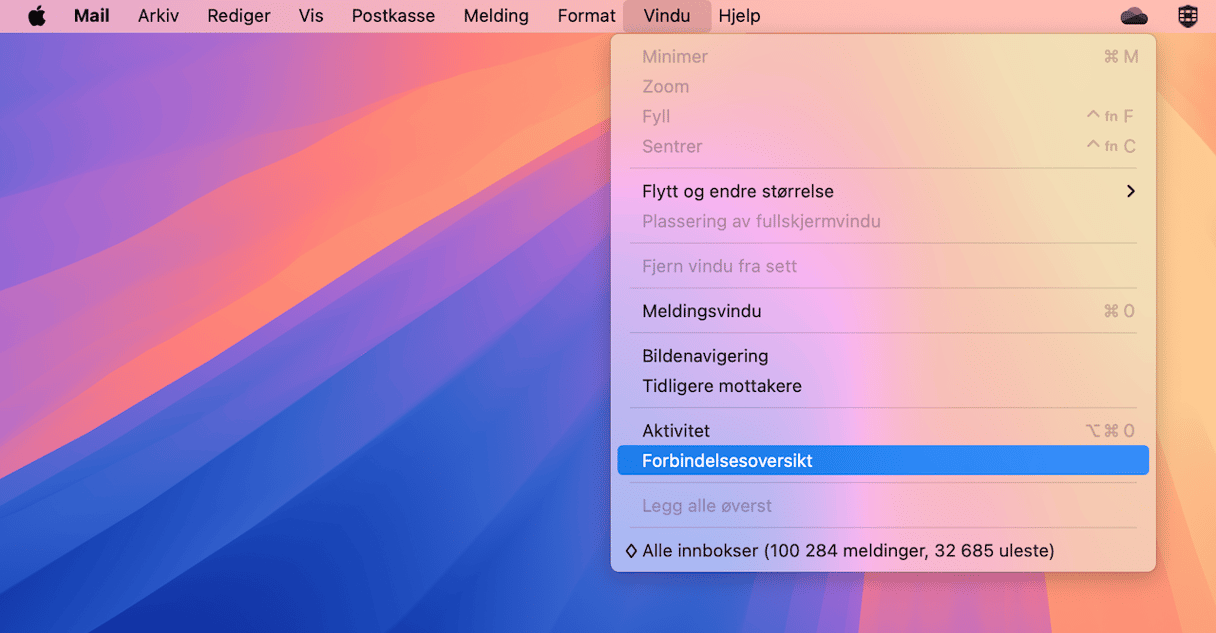Choose Meldingsvindu from the Vindu menu

click(x=883, y=311)
